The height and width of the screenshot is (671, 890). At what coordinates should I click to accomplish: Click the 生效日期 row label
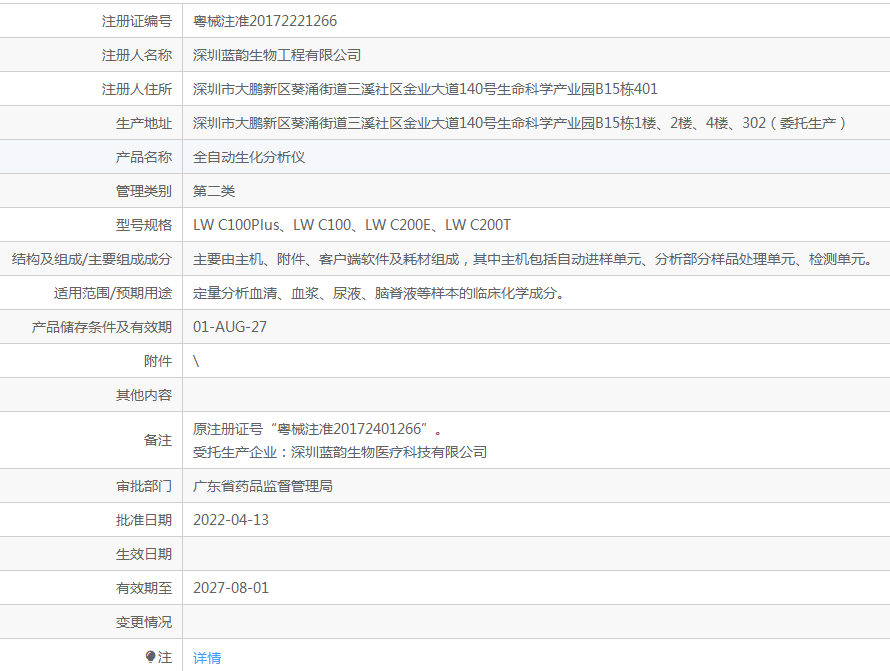[x=144, y=555]
